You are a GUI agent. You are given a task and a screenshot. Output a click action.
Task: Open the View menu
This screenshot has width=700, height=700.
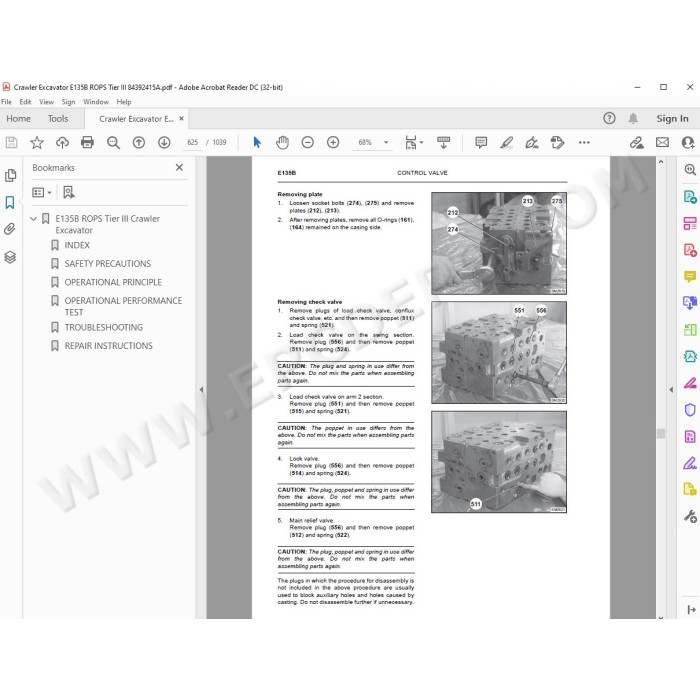pos(46,102)
